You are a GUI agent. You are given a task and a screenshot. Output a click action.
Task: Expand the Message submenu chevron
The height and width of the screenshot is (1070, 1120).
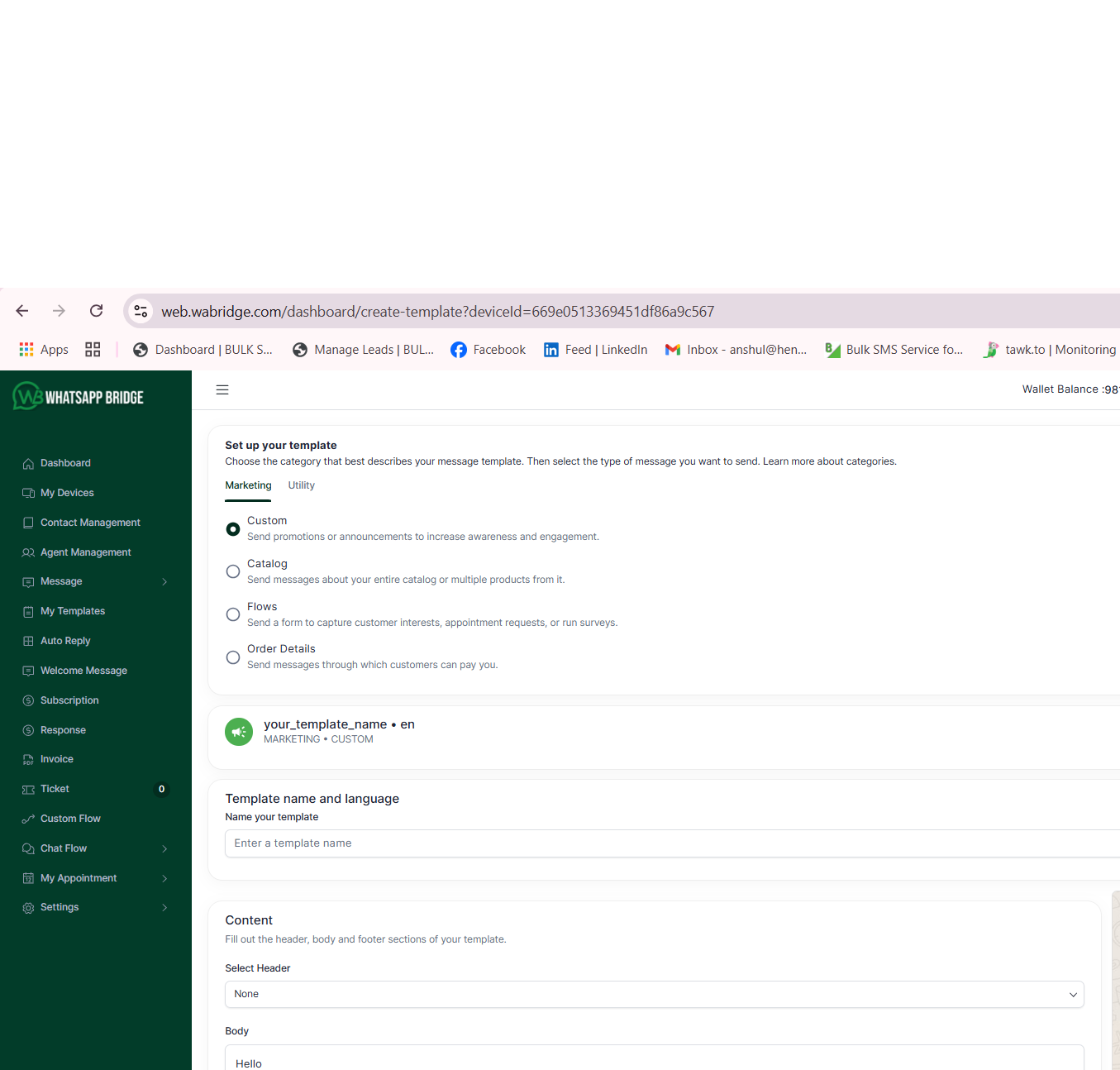[164, 581]
